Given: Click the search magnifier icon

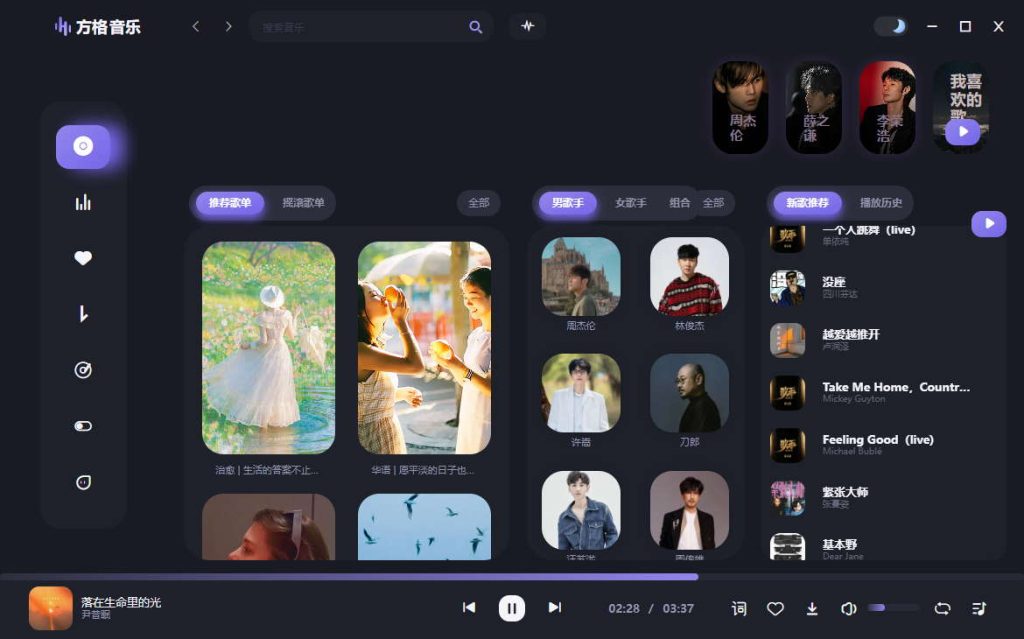Looking at the screenshot, I should (x=475, y=27).
